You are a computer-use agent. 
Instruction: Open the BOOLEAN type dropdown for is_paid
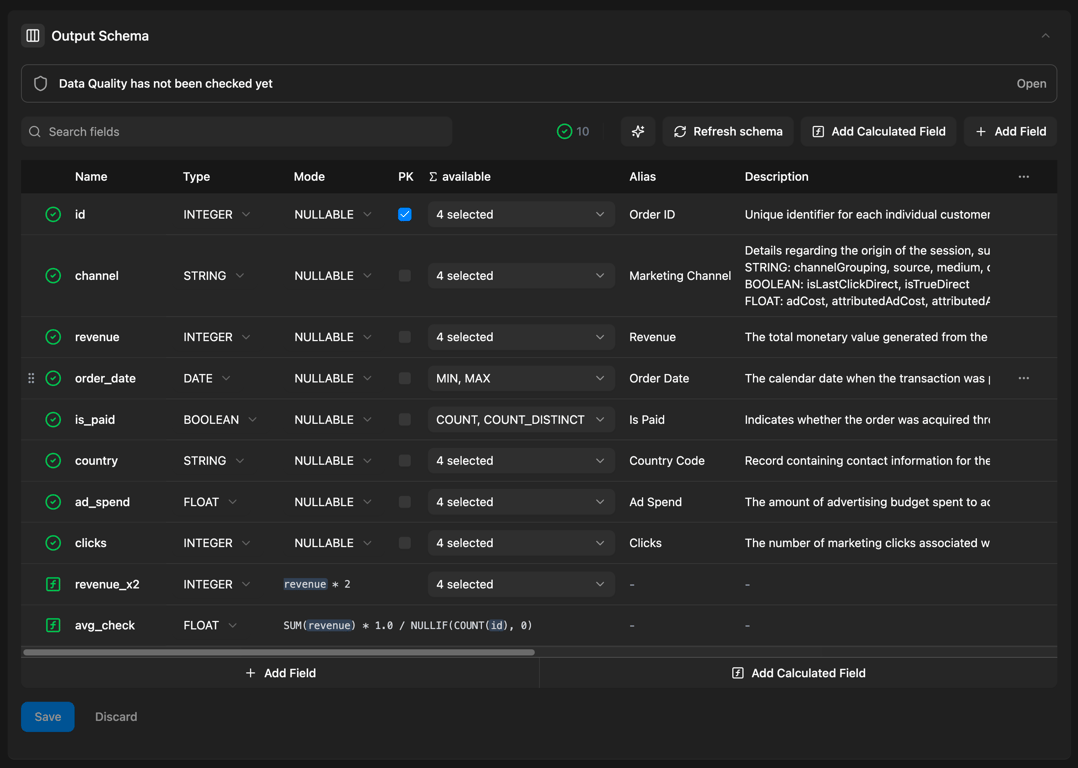pos(220,419)
